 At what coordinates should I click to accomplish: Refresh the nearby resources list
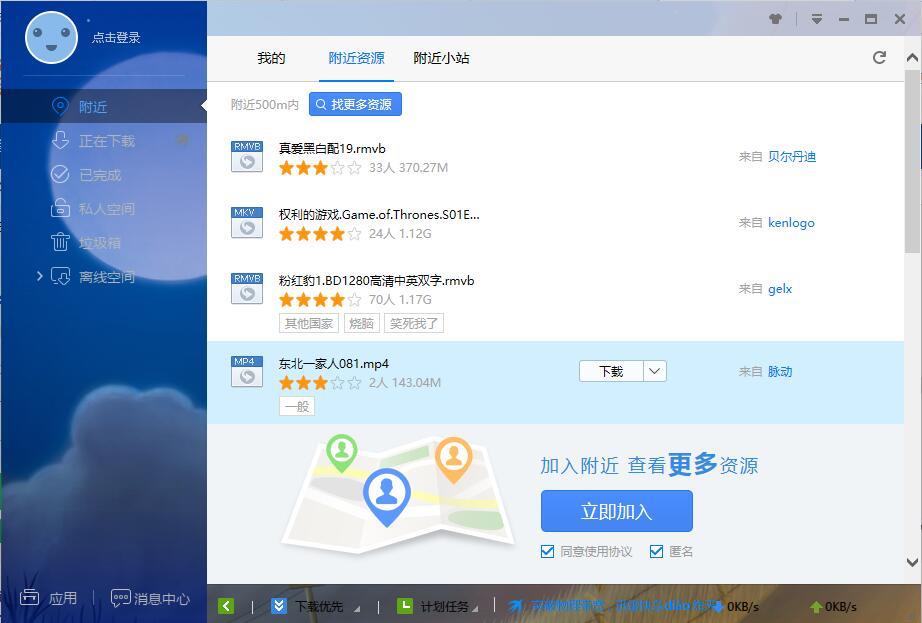[x=879, y=58]
